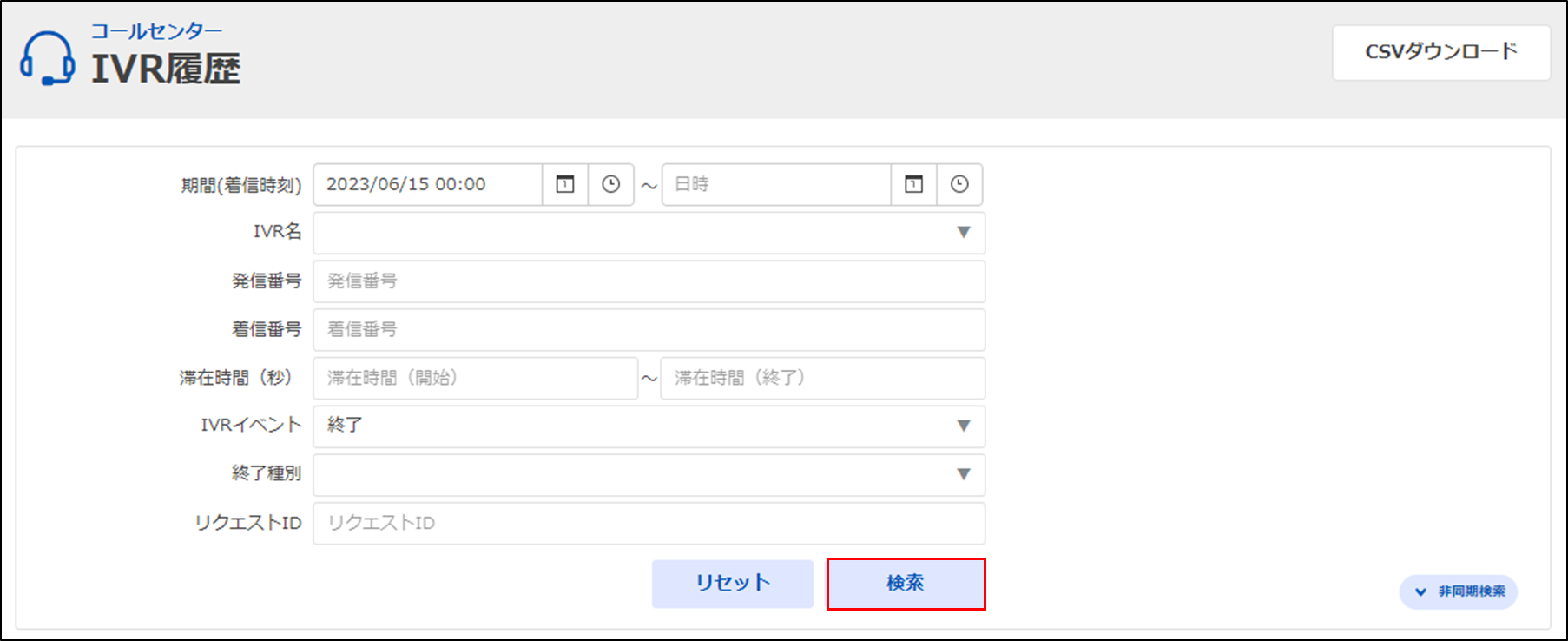Viewport: 1568px width, 641px height.
Task: Open calendar picker for end date
Action: (913, 184)
